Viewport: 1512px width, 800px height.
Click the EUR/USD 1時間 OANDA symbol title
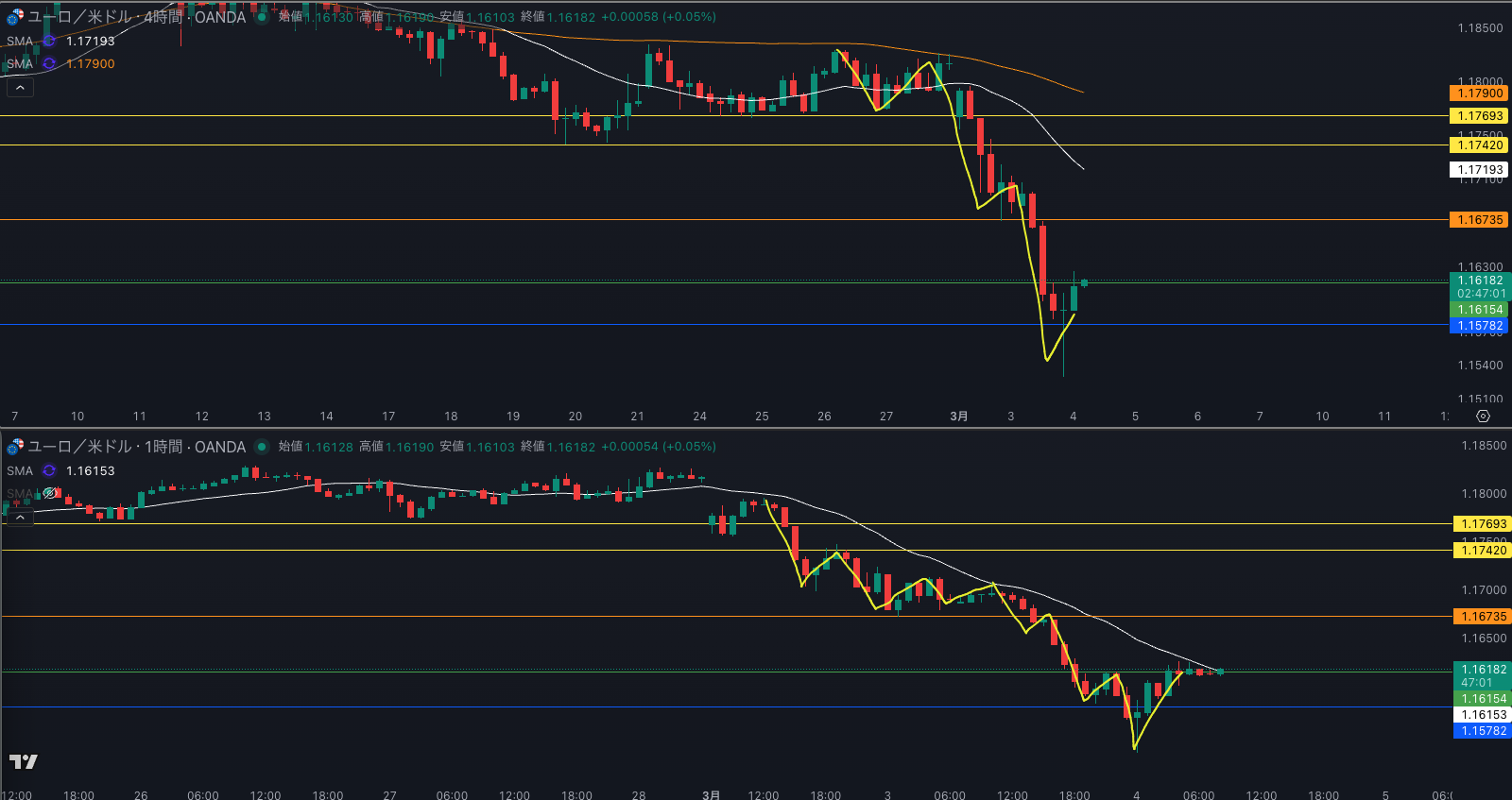point(137,447)
